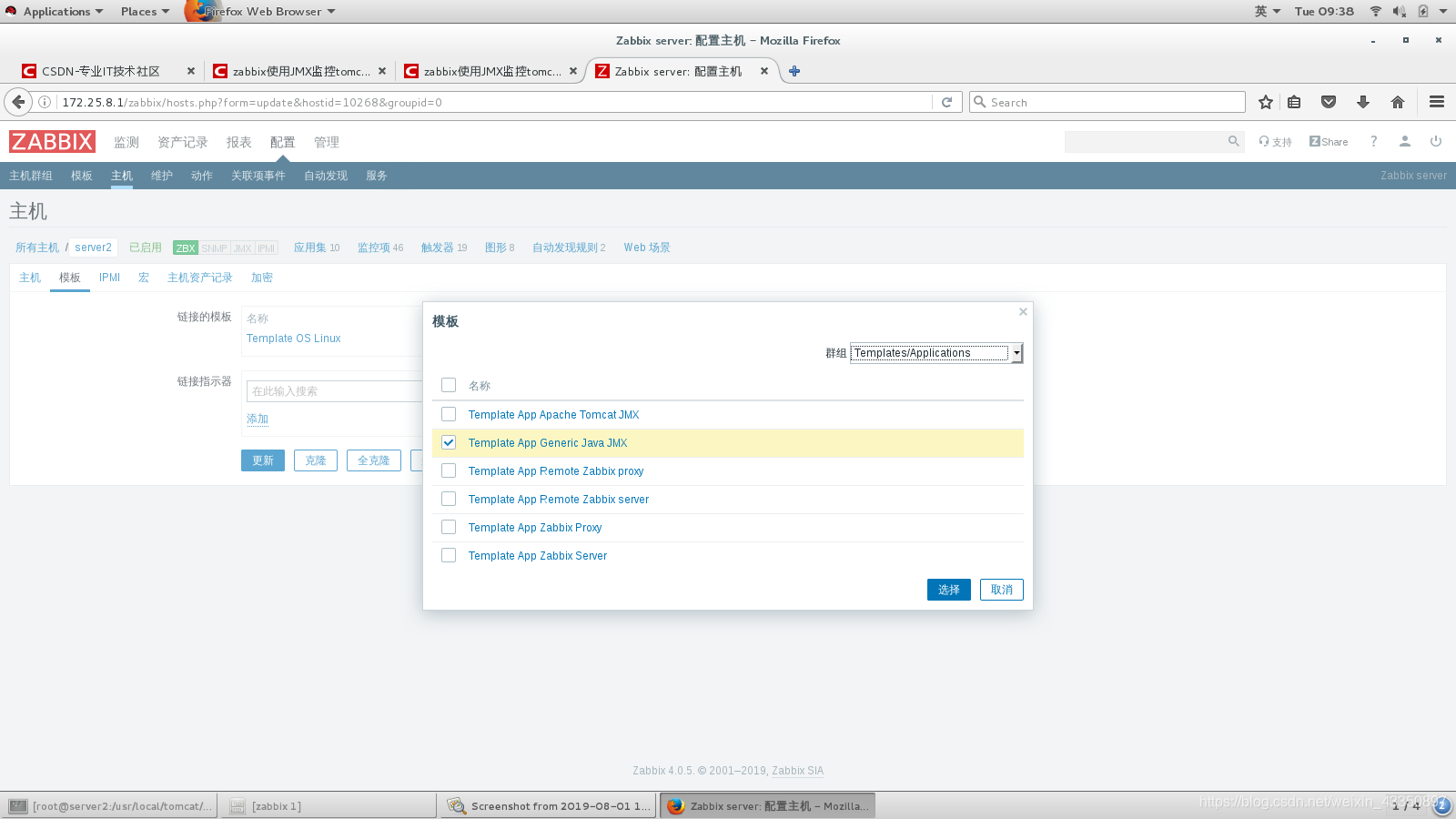
Task: Close the CSDN-专业IT技术社区 tab
Action: pos(191,71)
